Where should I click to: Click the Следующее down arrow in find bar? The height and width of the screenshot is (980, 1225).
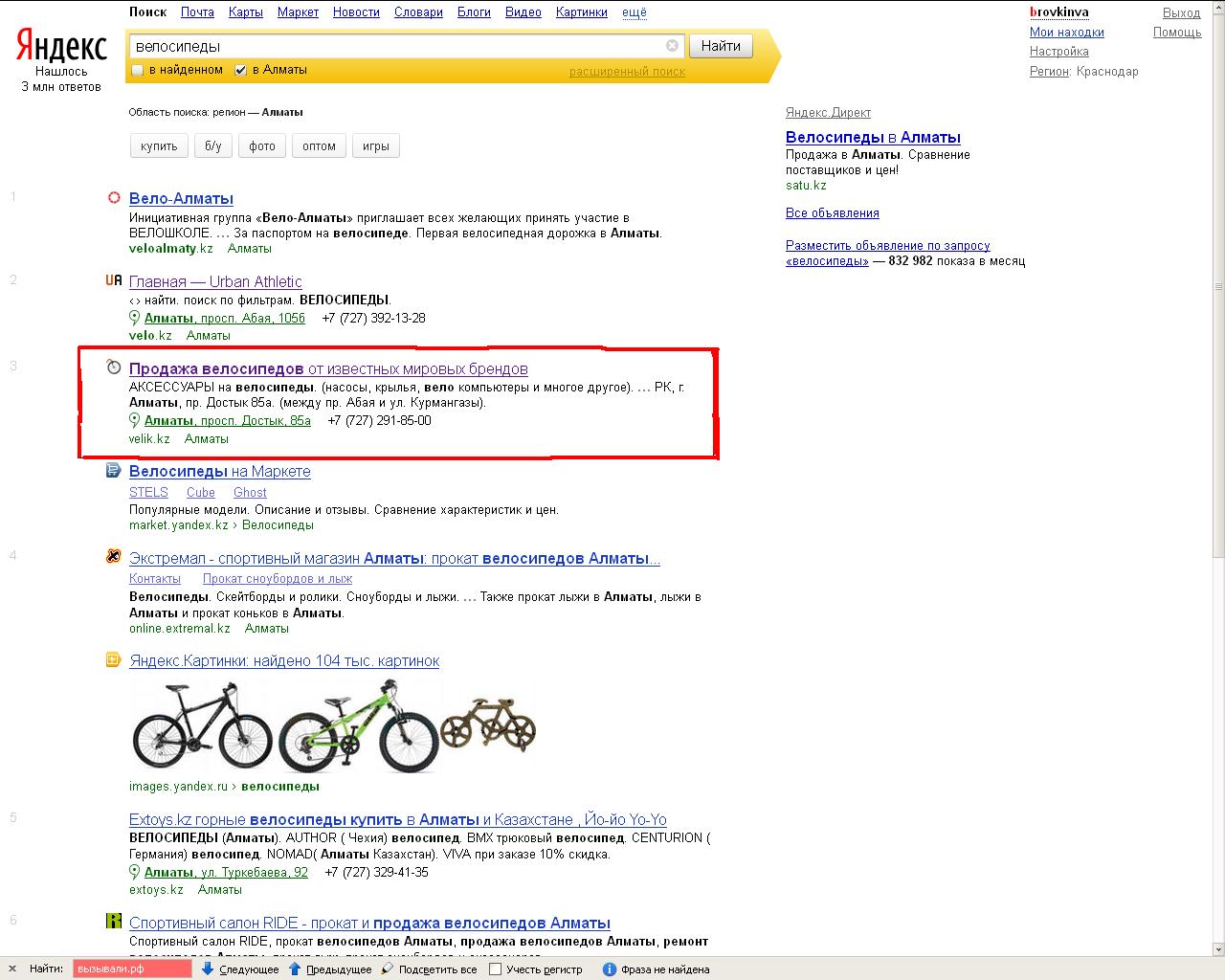click(208, 969)
